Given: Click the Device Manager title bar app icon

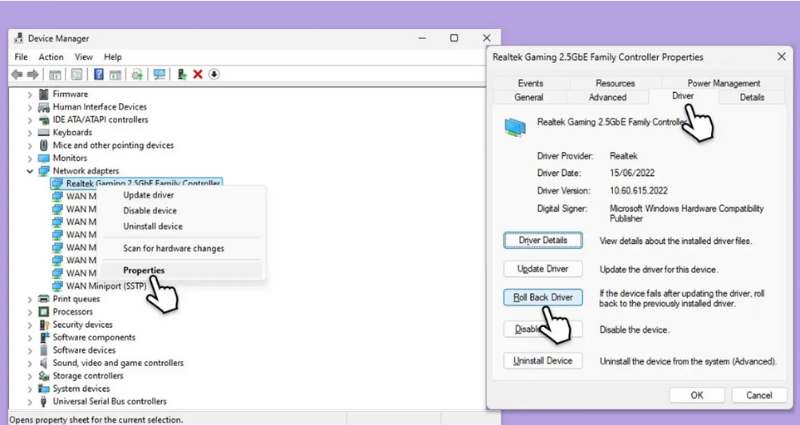Looking at the screenshot, I should 19,38.
